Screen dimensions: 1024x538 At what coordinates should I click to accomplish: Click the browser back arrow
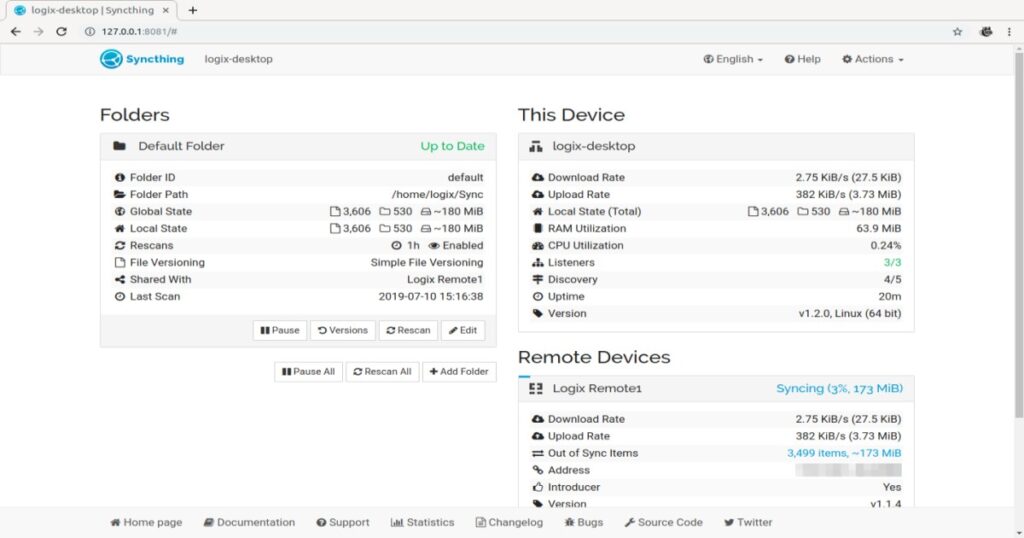(16, 32)
